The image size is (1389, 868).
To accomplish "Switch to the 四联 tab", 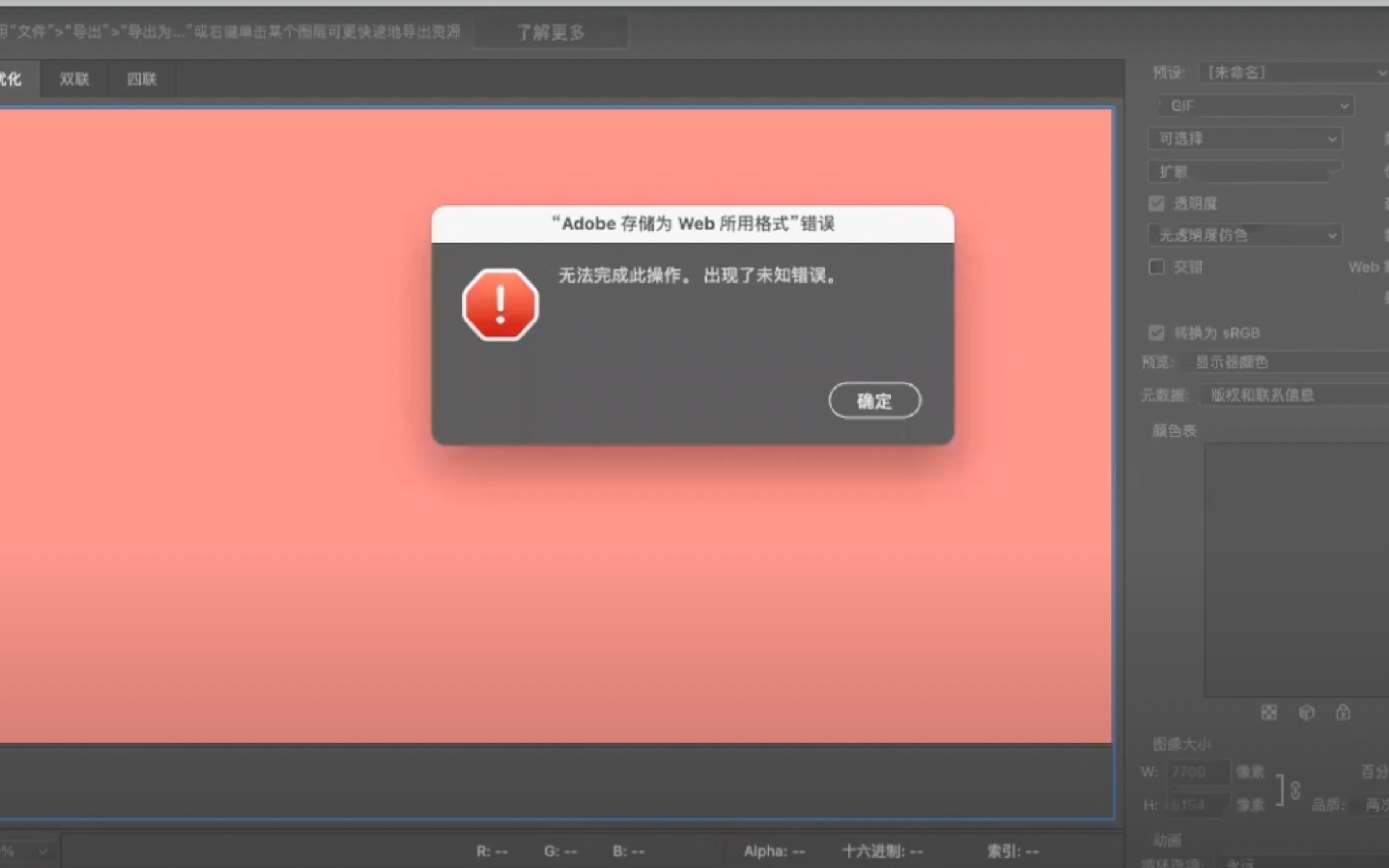I will [142, 79].
